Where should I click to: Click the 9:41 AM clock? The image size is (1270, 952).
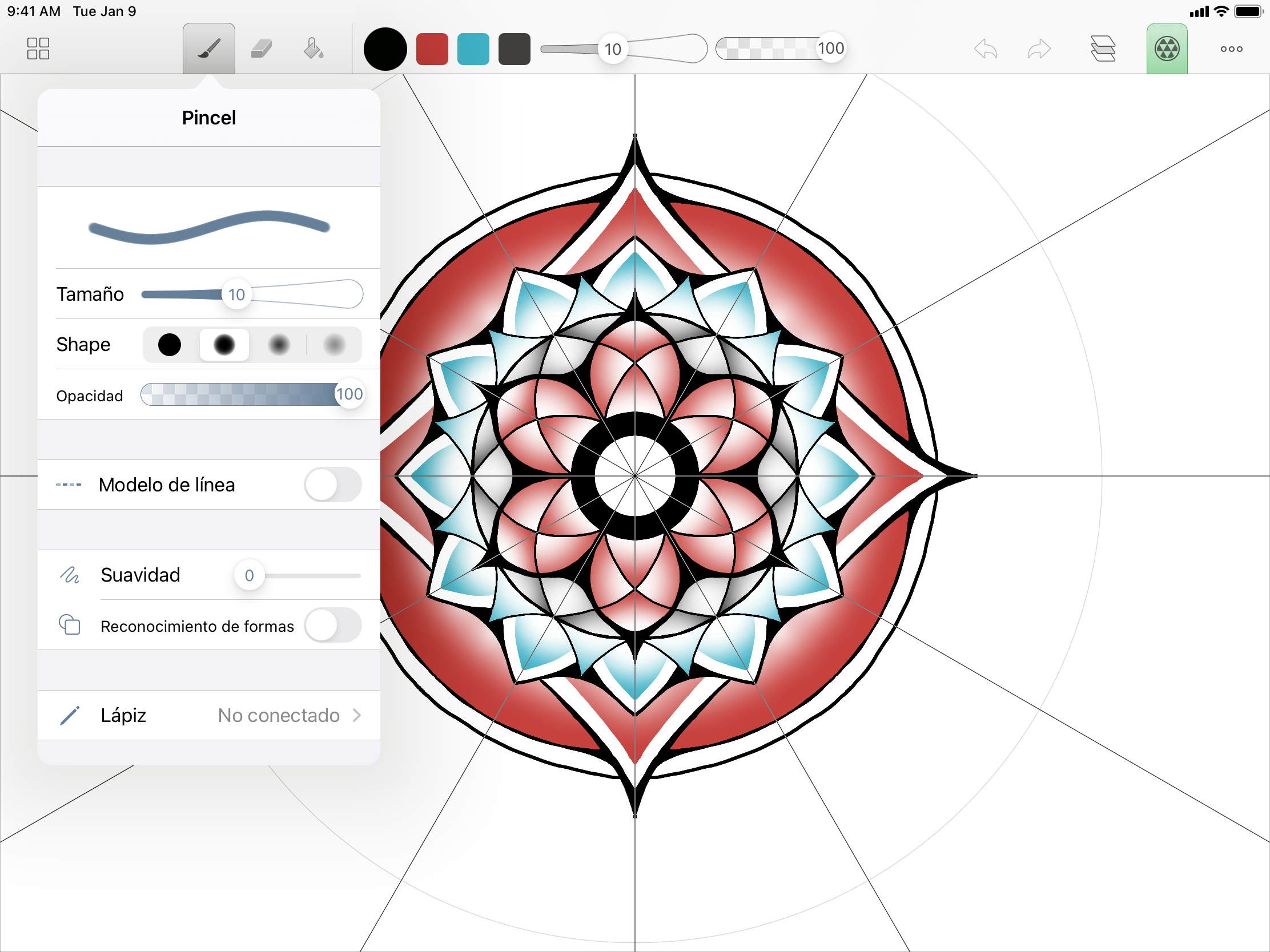click(x=34, y=11)
